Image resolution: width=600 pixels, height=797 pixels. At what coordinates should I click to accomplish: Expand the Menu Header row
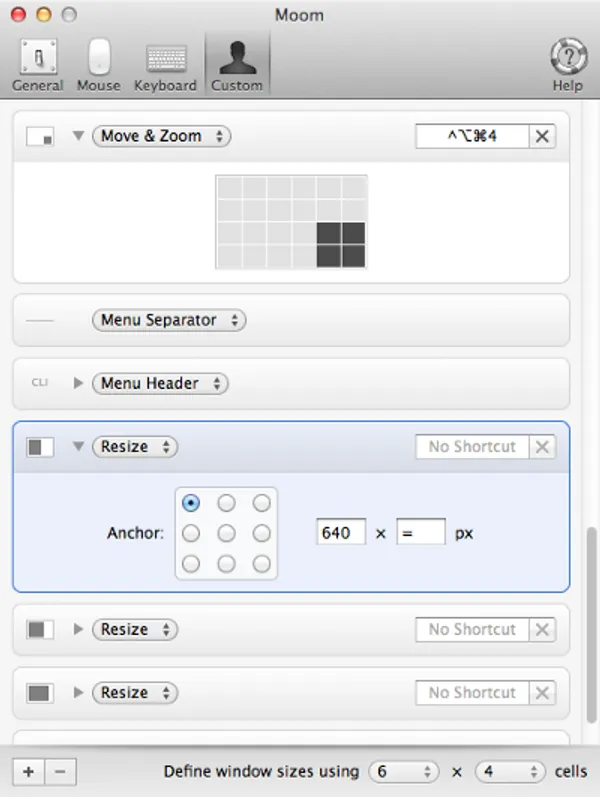(78, 383)
